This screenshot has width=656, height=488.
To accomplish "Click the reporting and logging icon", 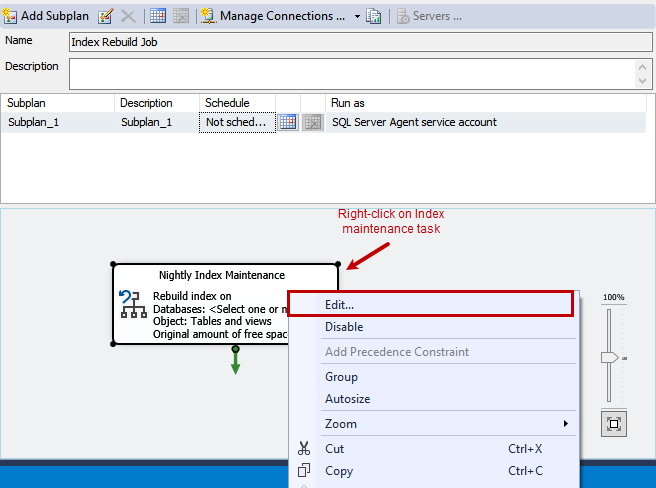I will (374, 16).
